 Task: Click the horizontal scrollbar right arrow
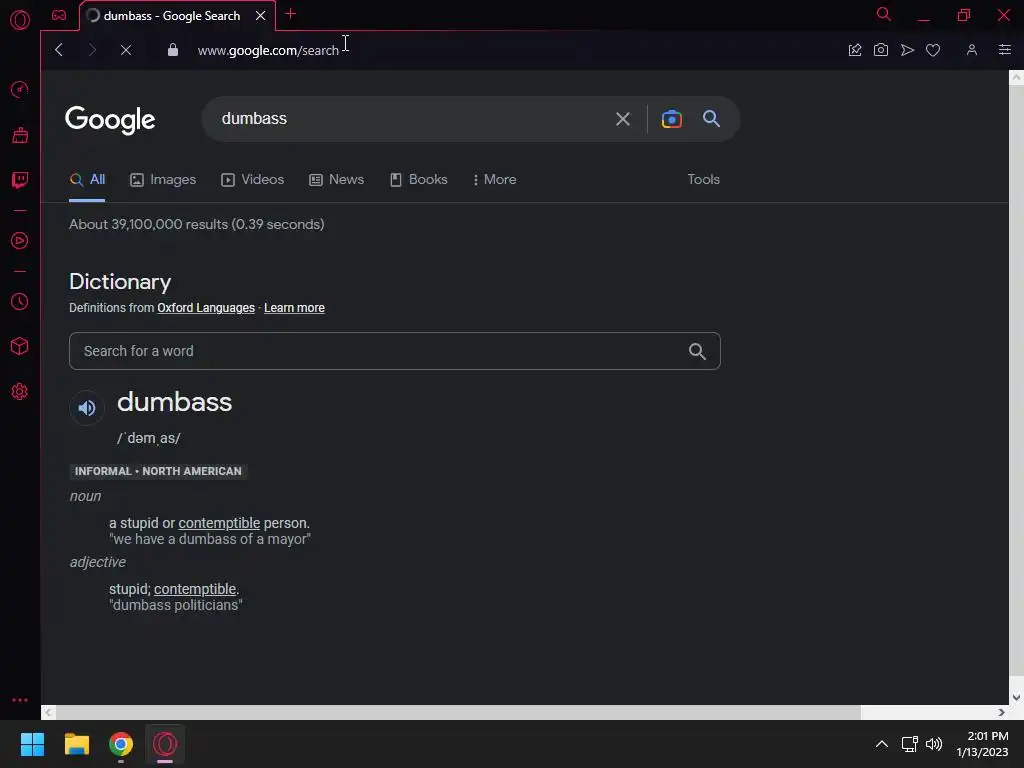1001,712
